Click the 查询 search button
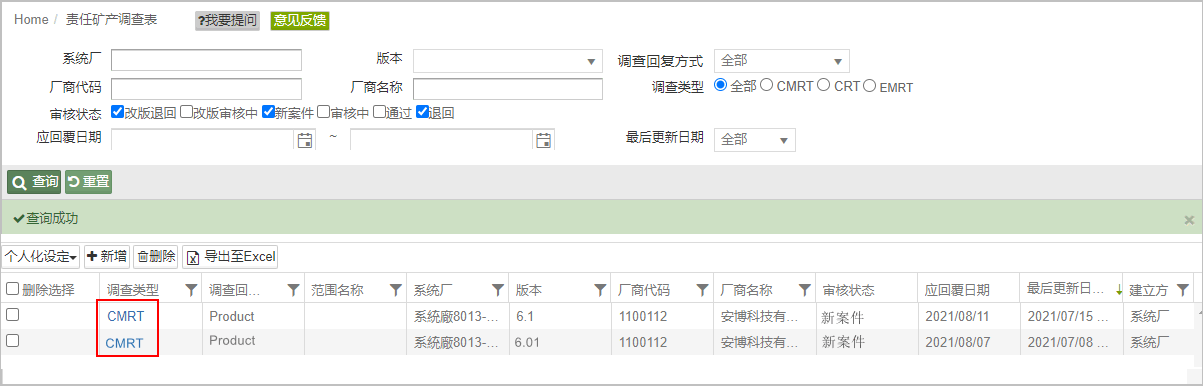Viewport: 1203px width, 386px height. [34, 182]
